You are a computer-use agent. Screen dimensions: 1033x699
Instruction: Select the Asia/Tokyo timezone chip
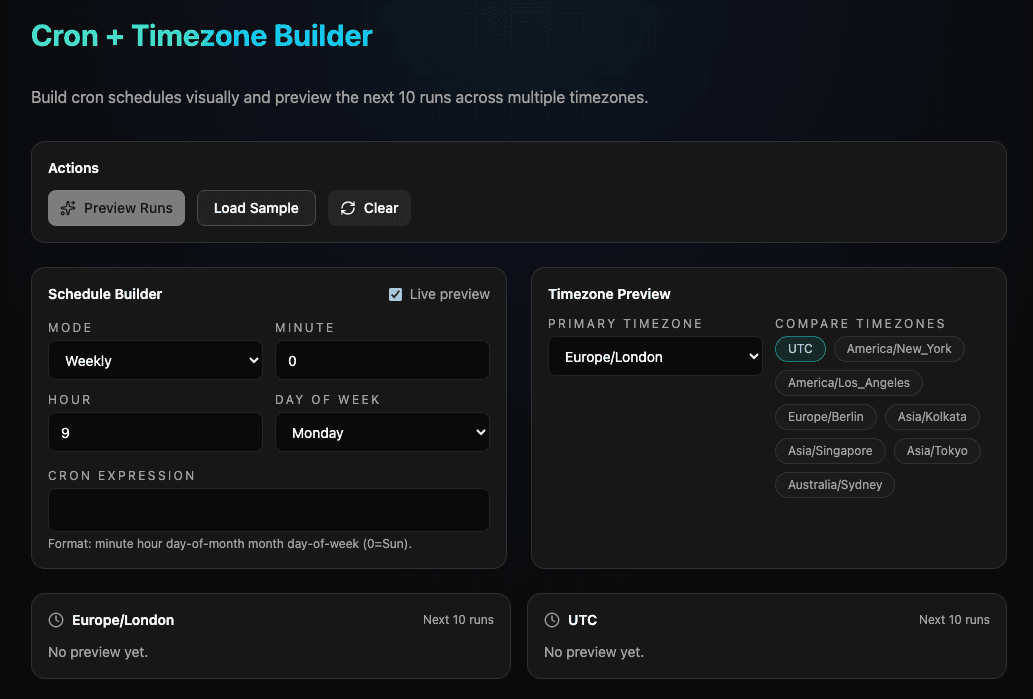click(x=937, y=451)
